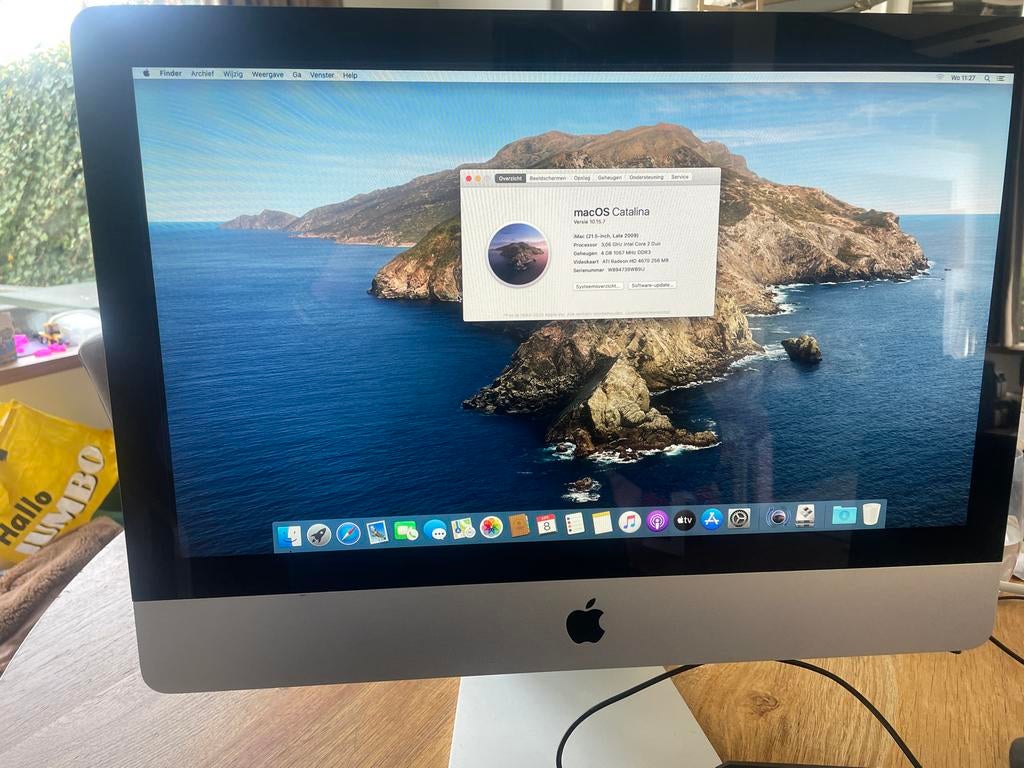Click the Geheugen 4 GB specification line
1024x768 pixels.
pos(612,253)
